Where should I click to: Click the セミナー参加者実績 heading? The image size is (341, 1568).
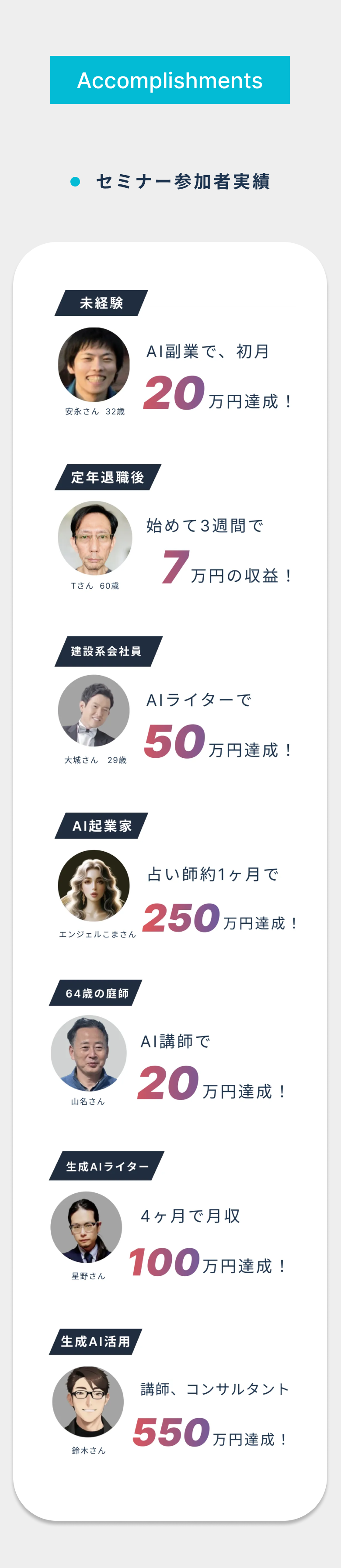[x=183, y=181]
